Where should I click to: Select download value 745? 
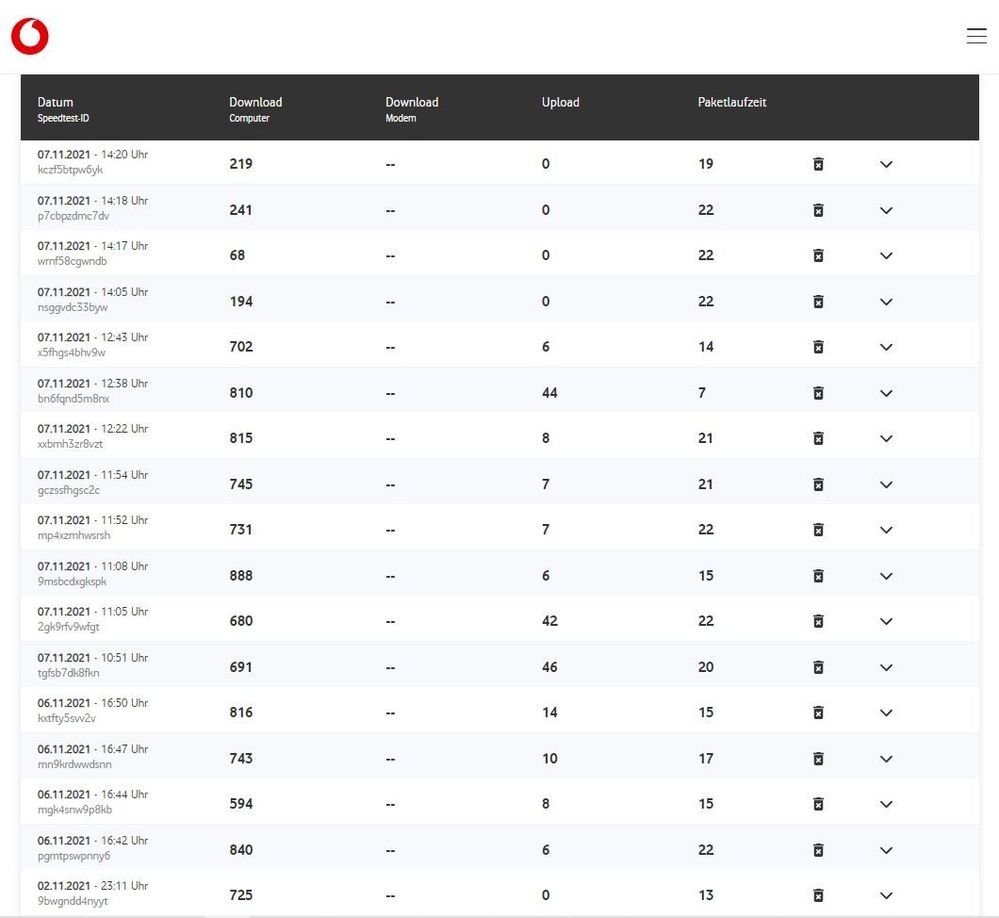coord(241,485)
